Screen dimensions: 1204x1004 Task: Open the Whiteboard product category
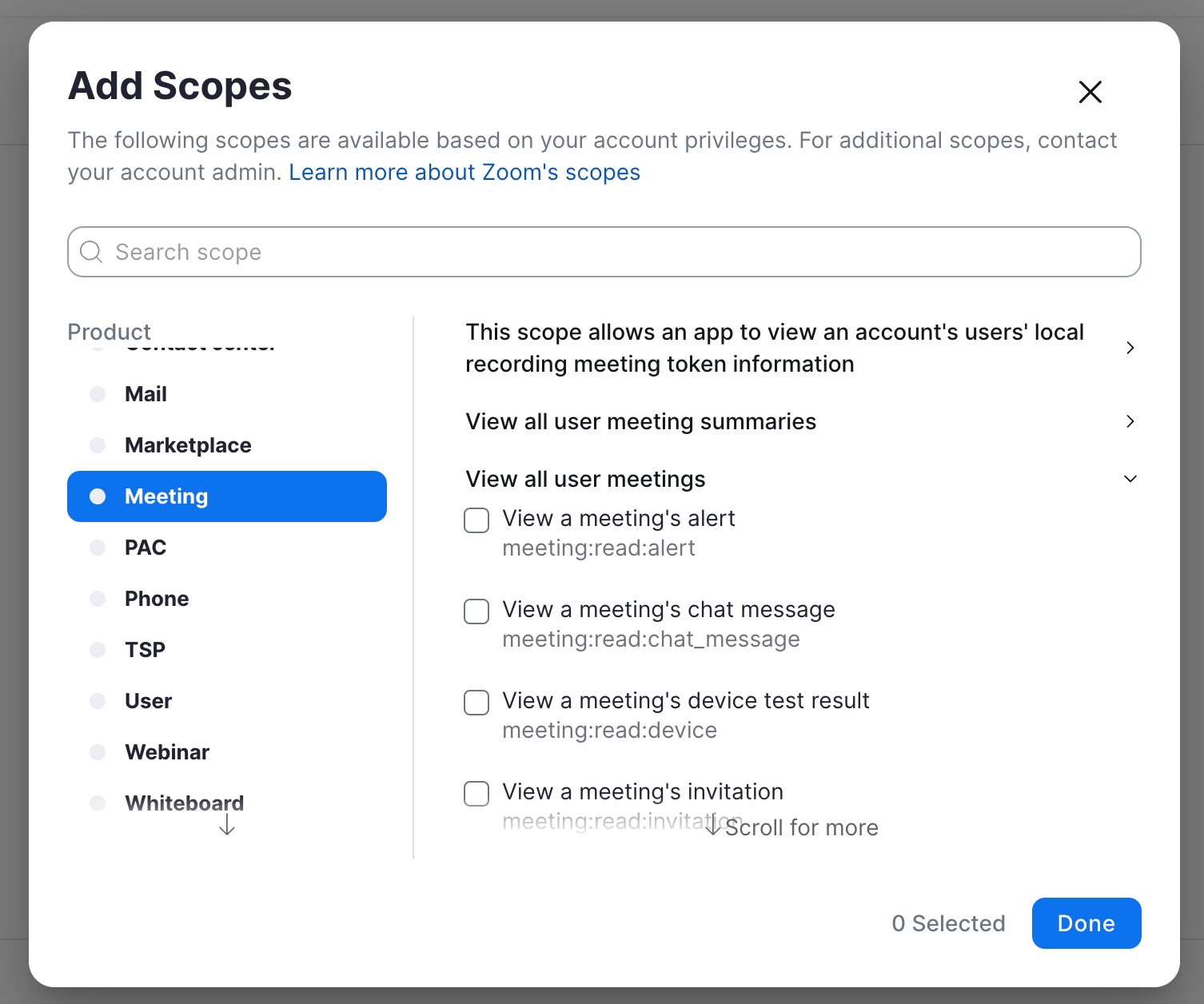(184, 803)
